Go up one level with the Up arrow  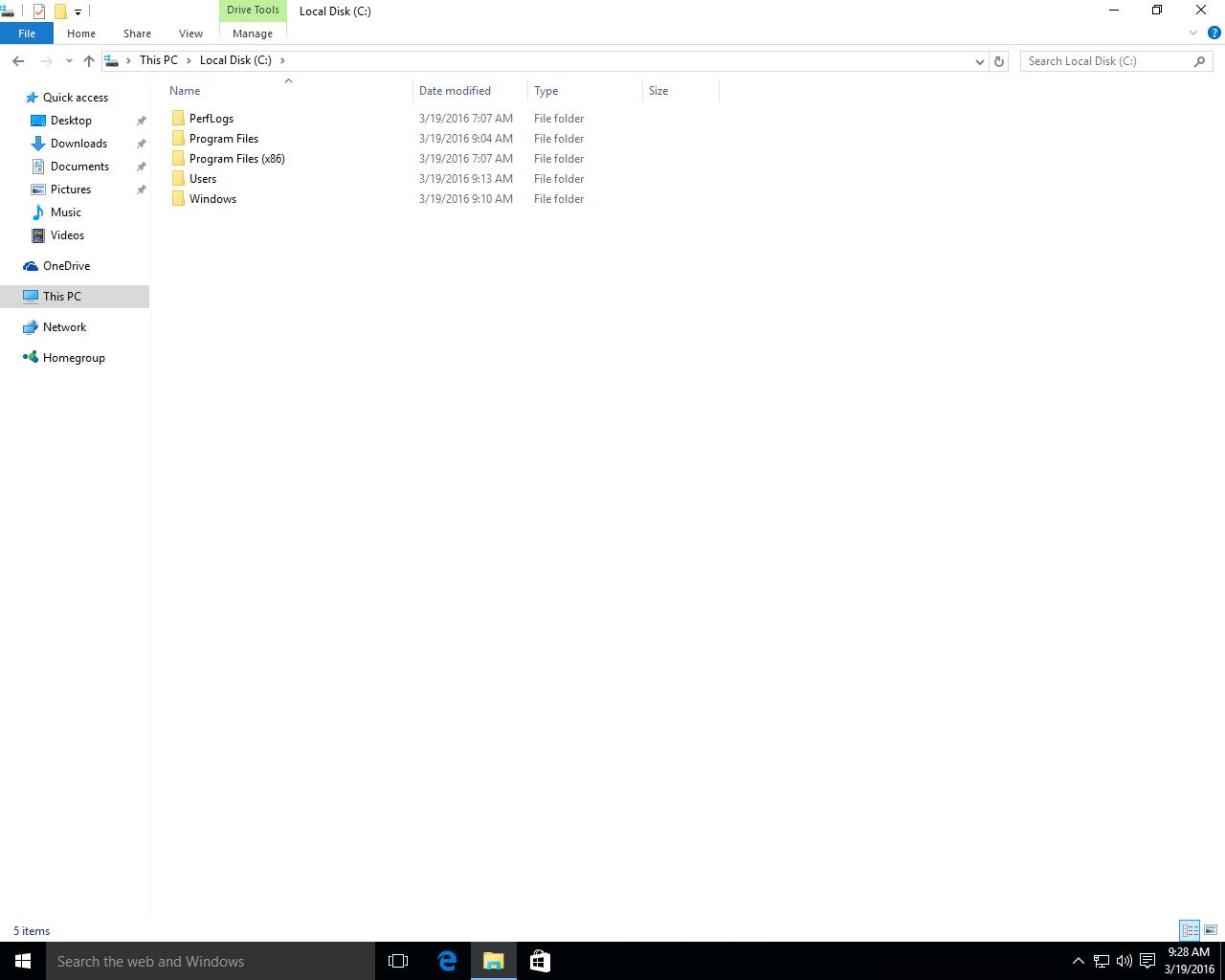click(x=89, y=60)
